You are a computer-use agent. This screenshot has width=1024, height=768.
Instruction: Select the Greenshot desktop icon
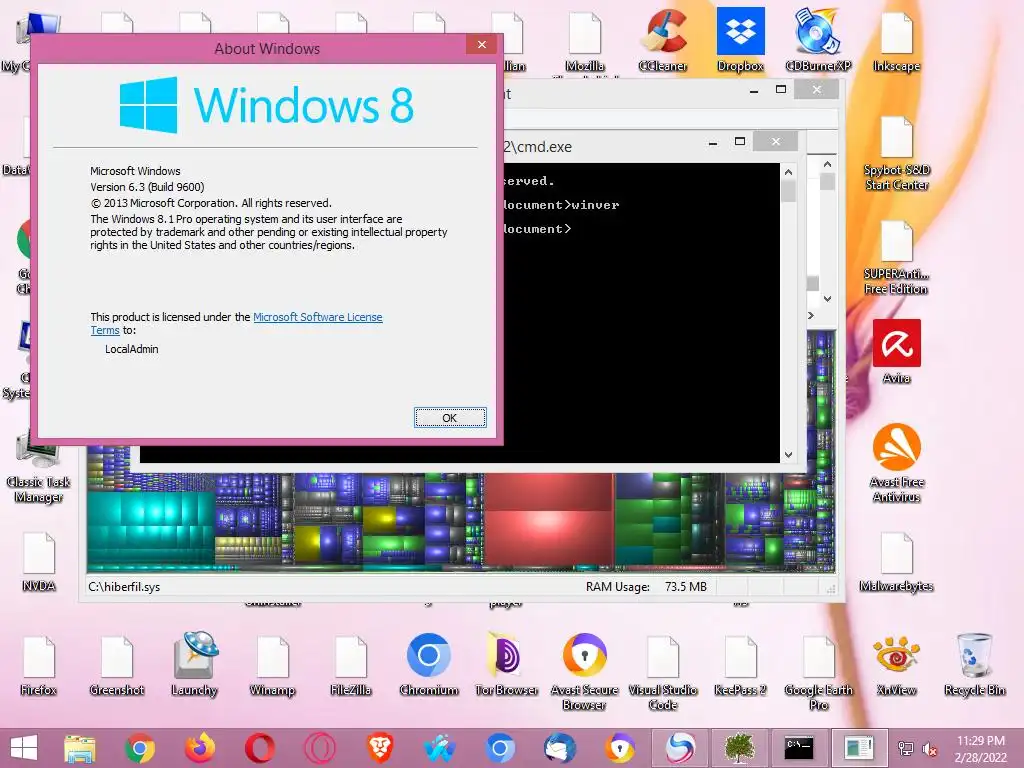point(117,664)
